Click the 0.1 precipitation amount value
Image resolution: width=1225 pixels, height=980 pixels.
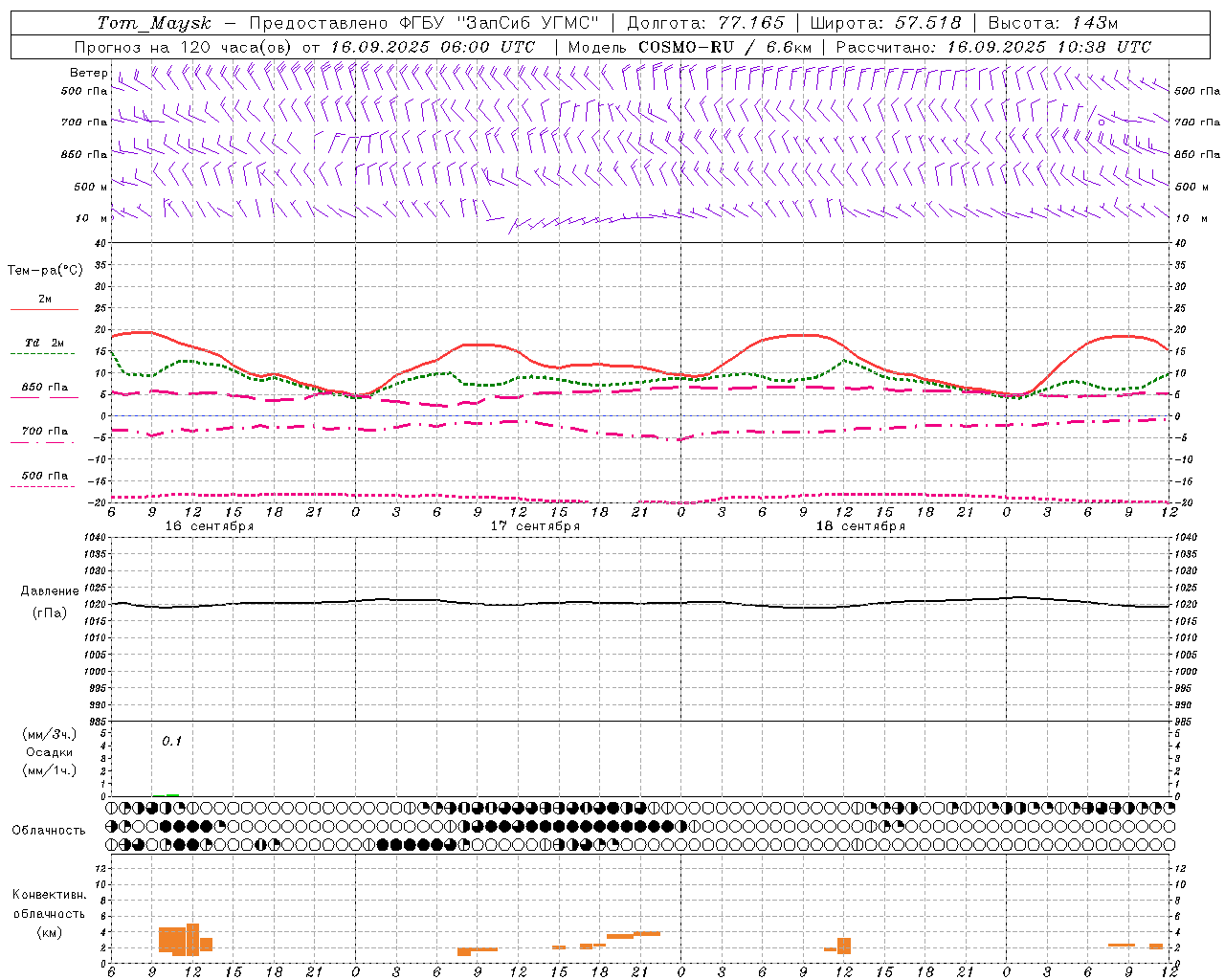pyautogui.click(x=171, y=741)
